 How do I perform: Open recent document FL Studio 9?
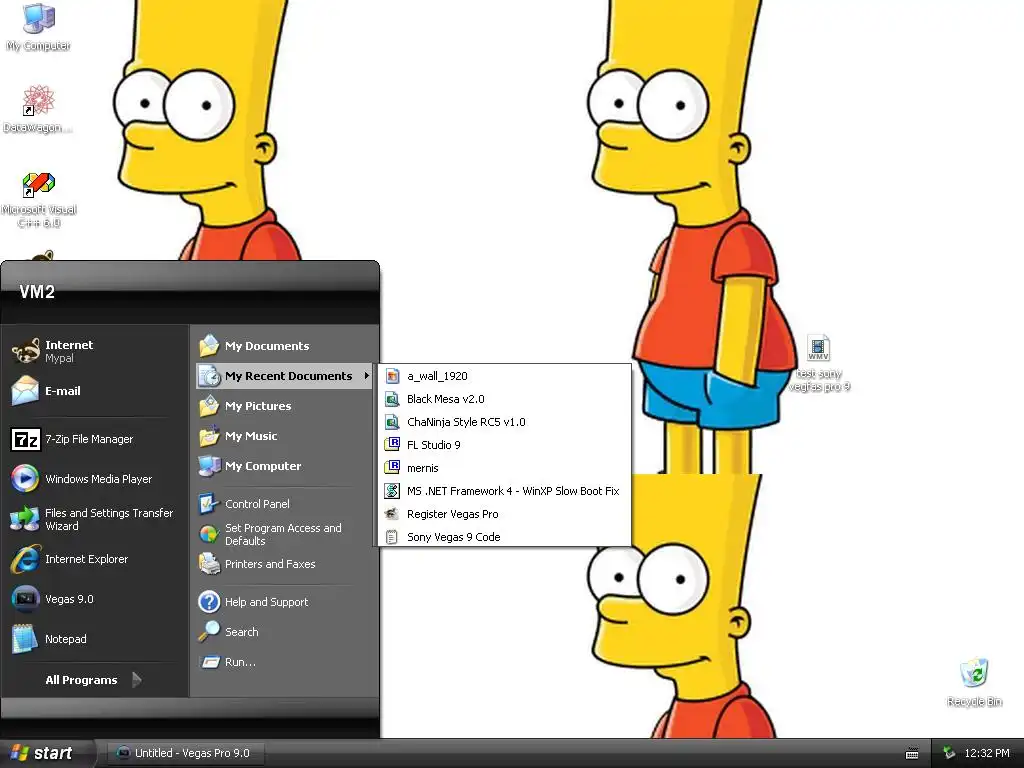(505, 445)
